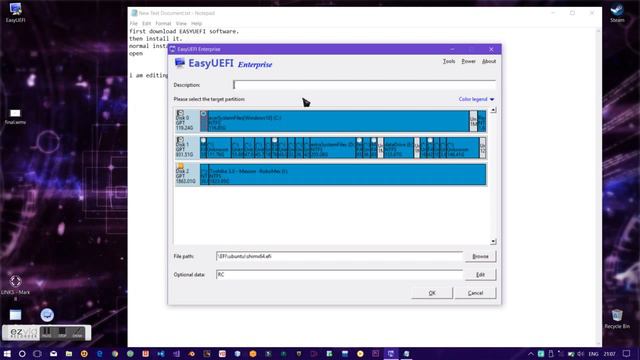Screen dimensions: 640x360
Task: Open the Power menu in EasyUEFI
Action: click(x=468, y=61)
